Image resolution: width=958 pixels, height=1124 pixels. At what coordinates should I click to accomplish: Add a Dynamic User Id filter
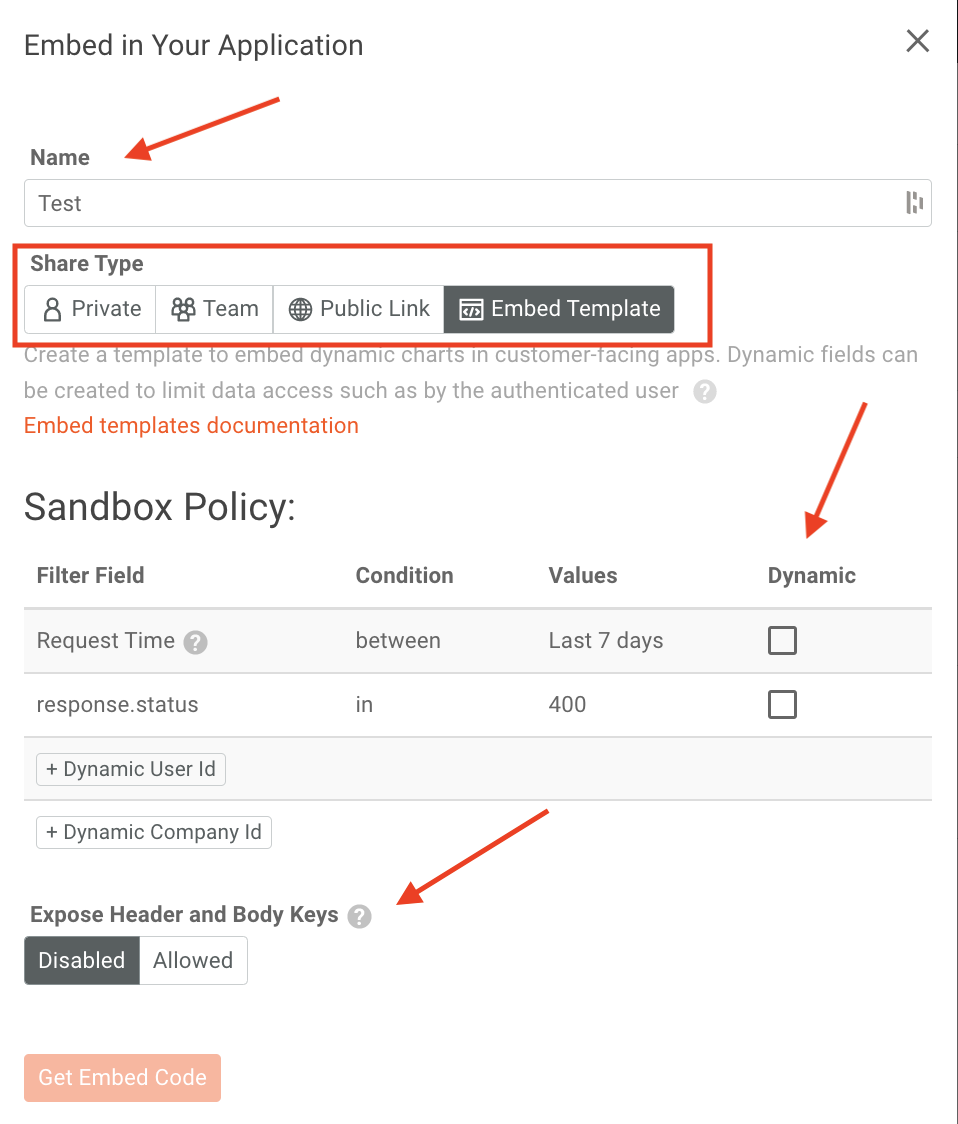(131, 769)
